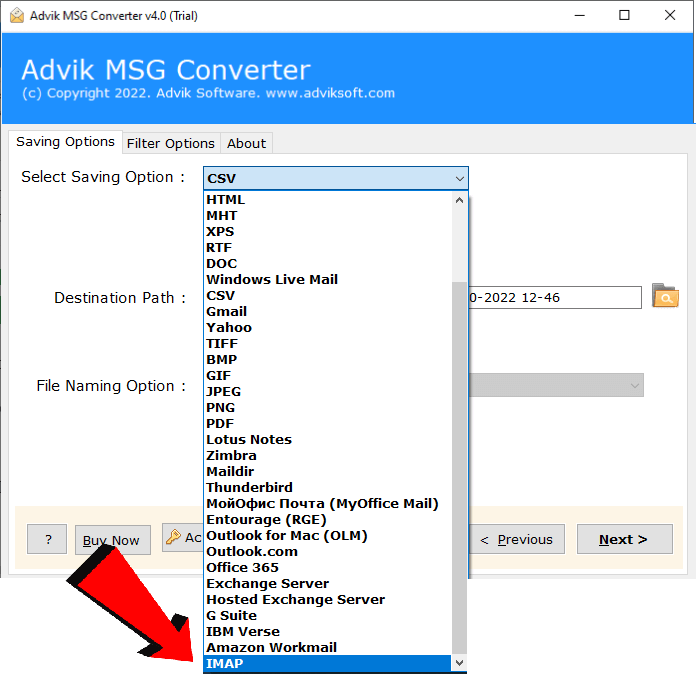Click the folder browse icon for destination path
The width and height of the screenshot is (696, 674).
[665, 296]
